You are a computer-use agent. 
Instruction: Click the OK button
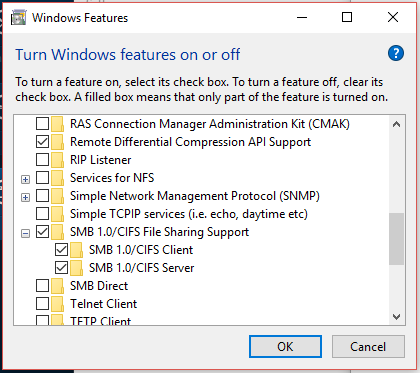(285, 347)
